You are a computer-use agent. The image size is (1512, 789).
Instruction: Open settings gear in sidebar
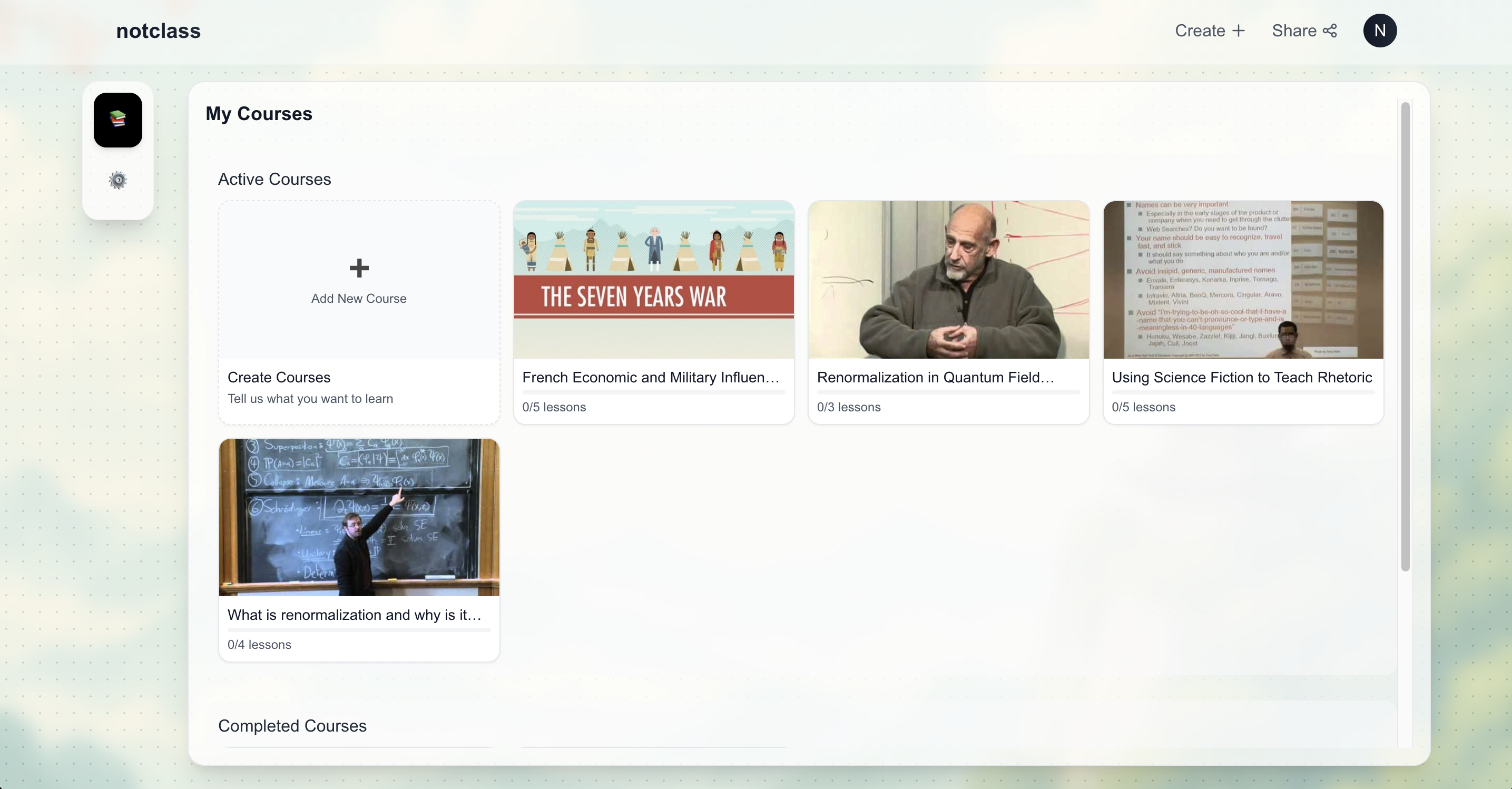pos(117,180)
